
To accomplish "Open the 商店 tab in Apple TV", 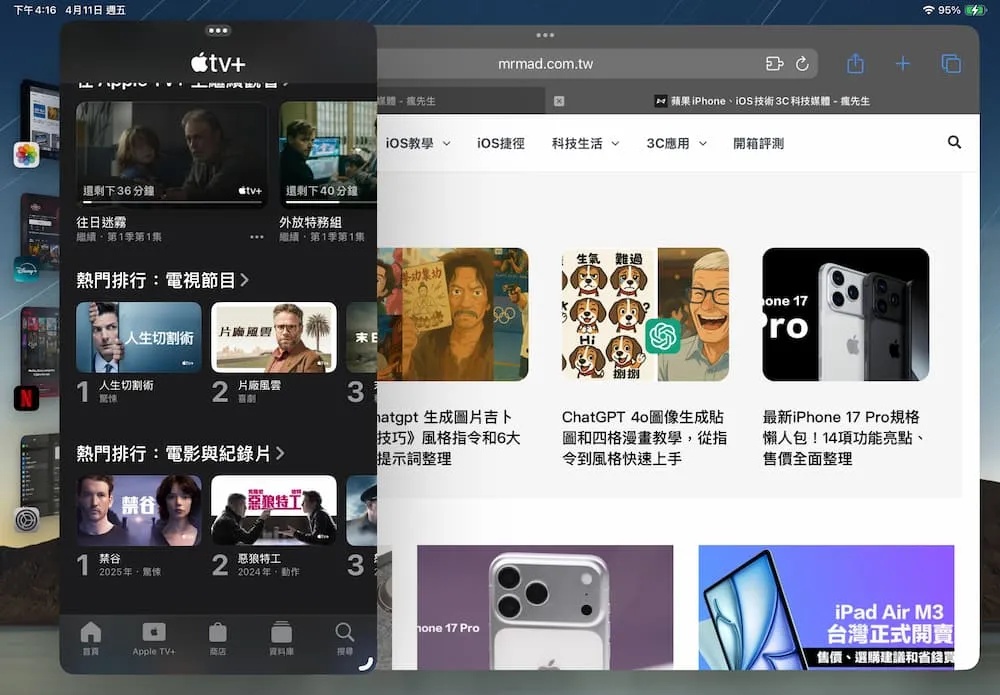I will tap(217, 638).
